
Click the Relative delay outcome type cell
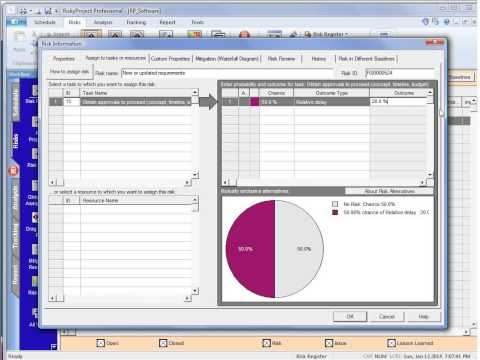click(331, 102)
